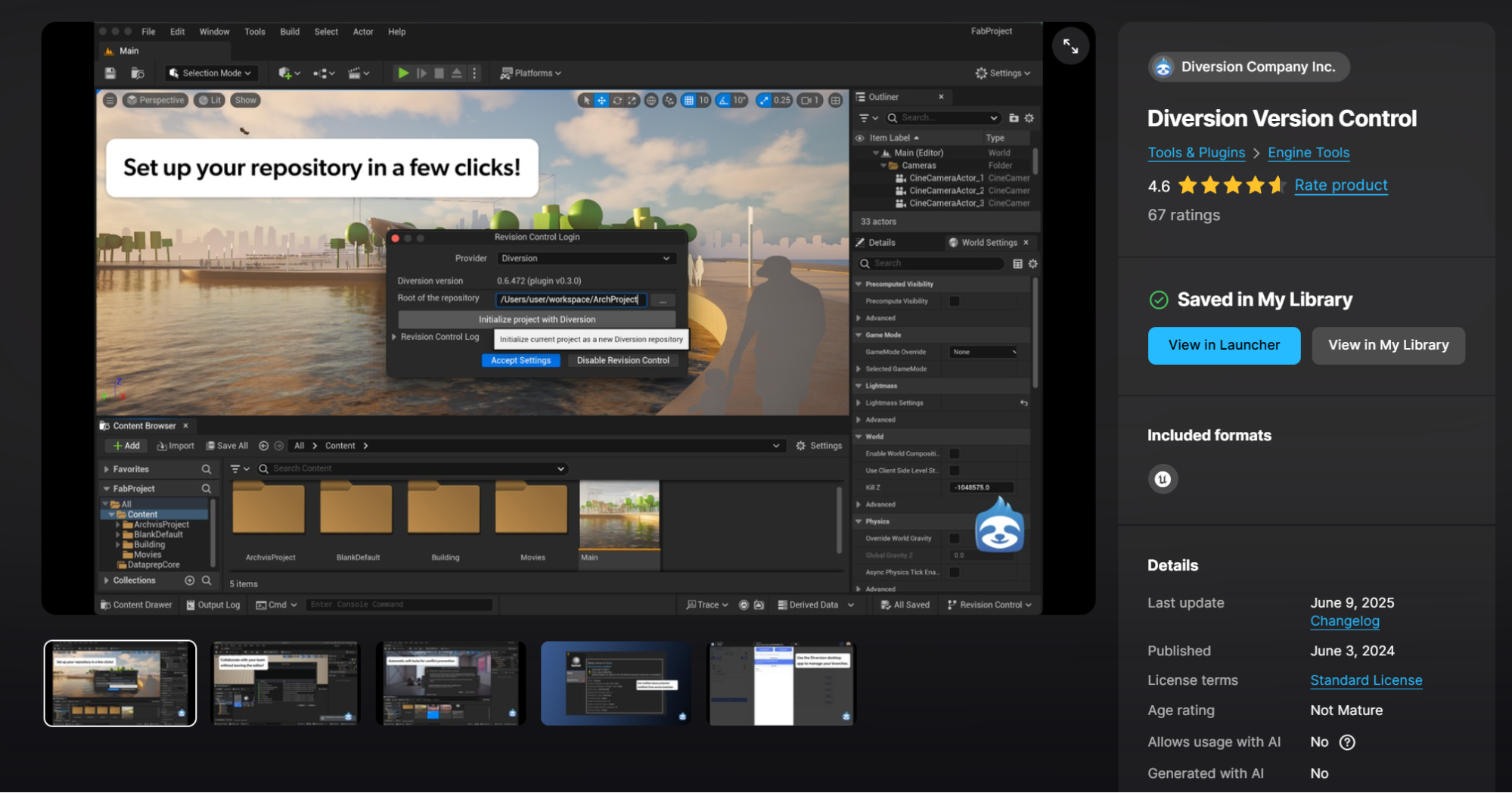This screenshot has height=793, width=1512.
Task: Click the View in Launcher button
Action: [1224, 345]
